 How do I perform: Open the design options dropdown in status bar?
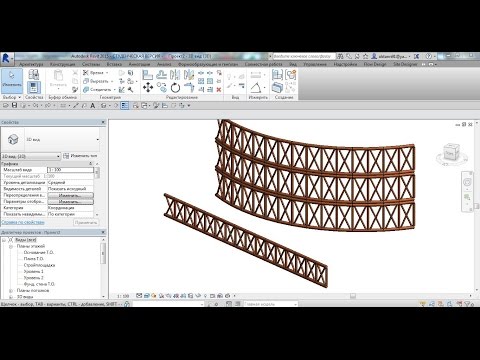coord(270,304)
